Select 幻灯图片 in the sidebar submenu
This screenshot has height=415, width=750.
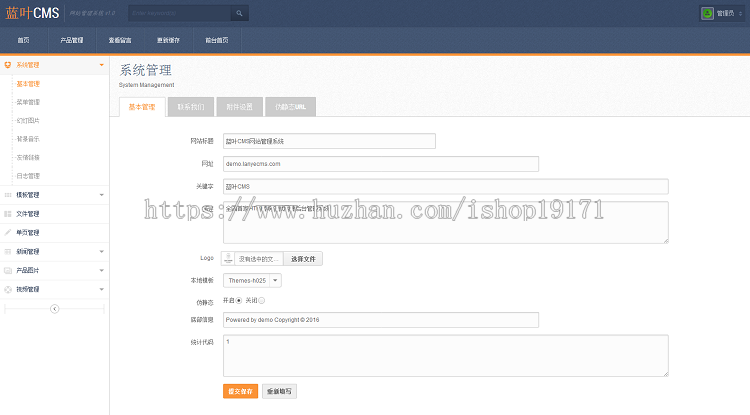click(x=28, y=121)
